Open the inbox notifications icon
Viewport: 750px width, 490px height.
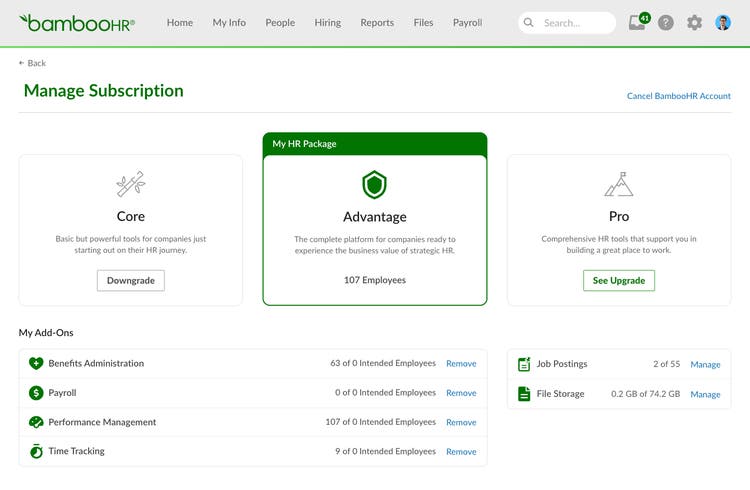pos(639,22)
